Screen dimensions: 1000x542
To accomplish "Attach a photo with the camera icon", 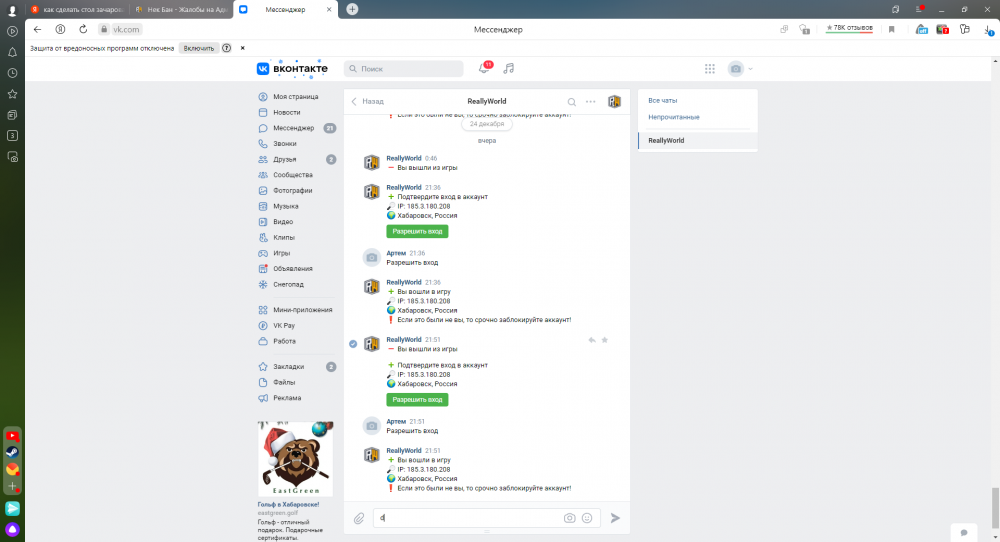I will [x=570, y=518].
